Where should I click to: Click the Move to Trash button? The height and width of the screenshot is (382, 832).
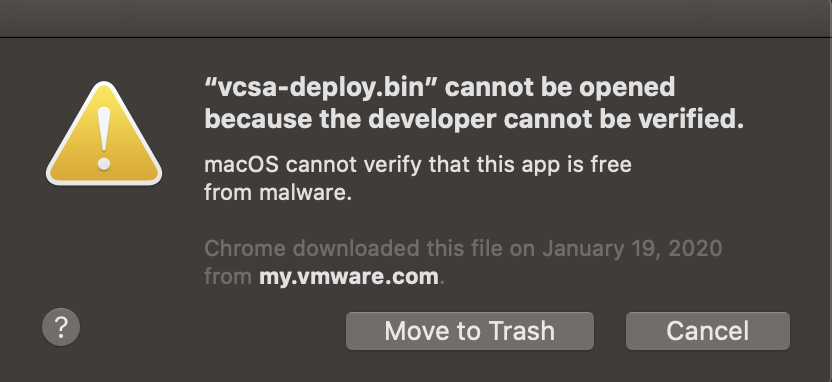[470, 331]
